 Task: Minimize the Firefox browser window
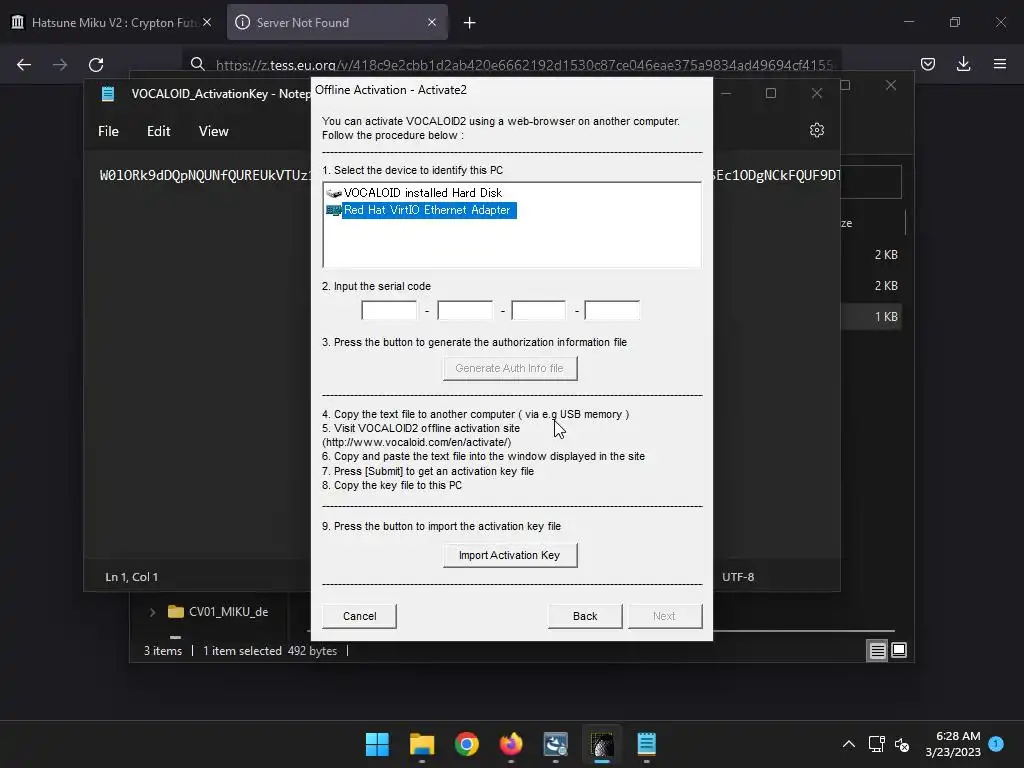908,22
